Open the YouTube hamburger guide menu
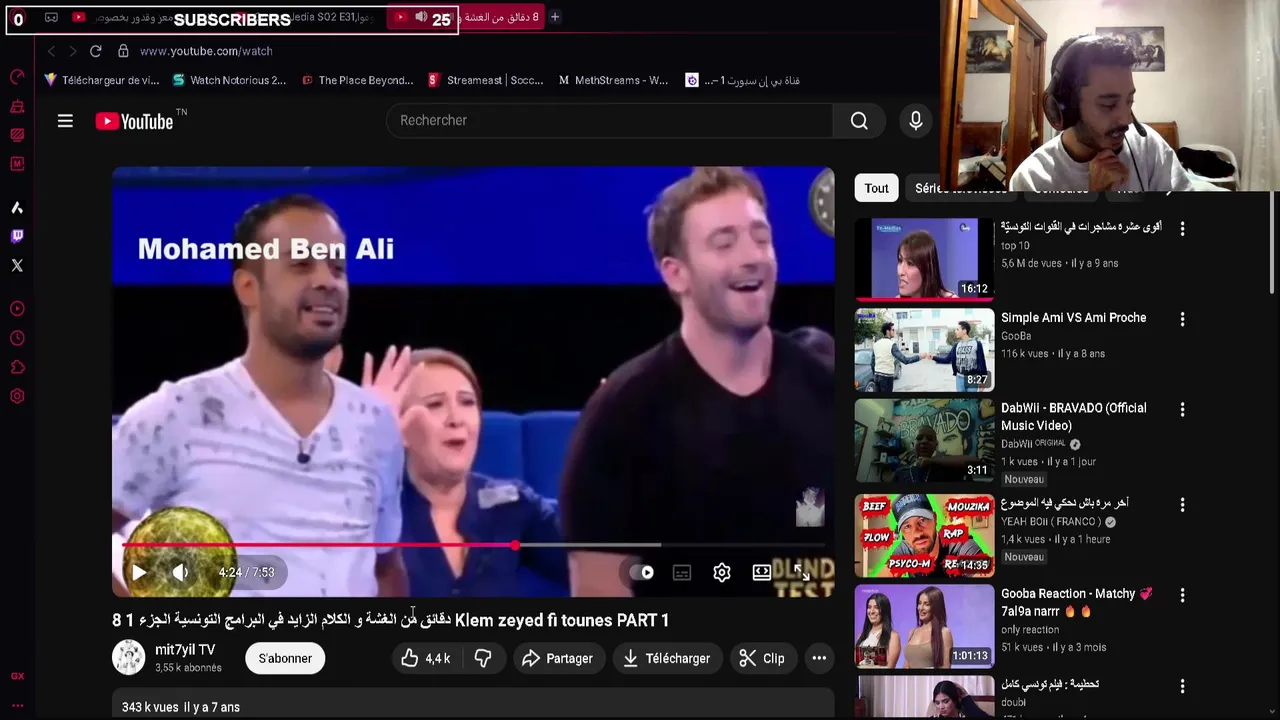This screenshot has width=1280, height=720. click(65, 121)
